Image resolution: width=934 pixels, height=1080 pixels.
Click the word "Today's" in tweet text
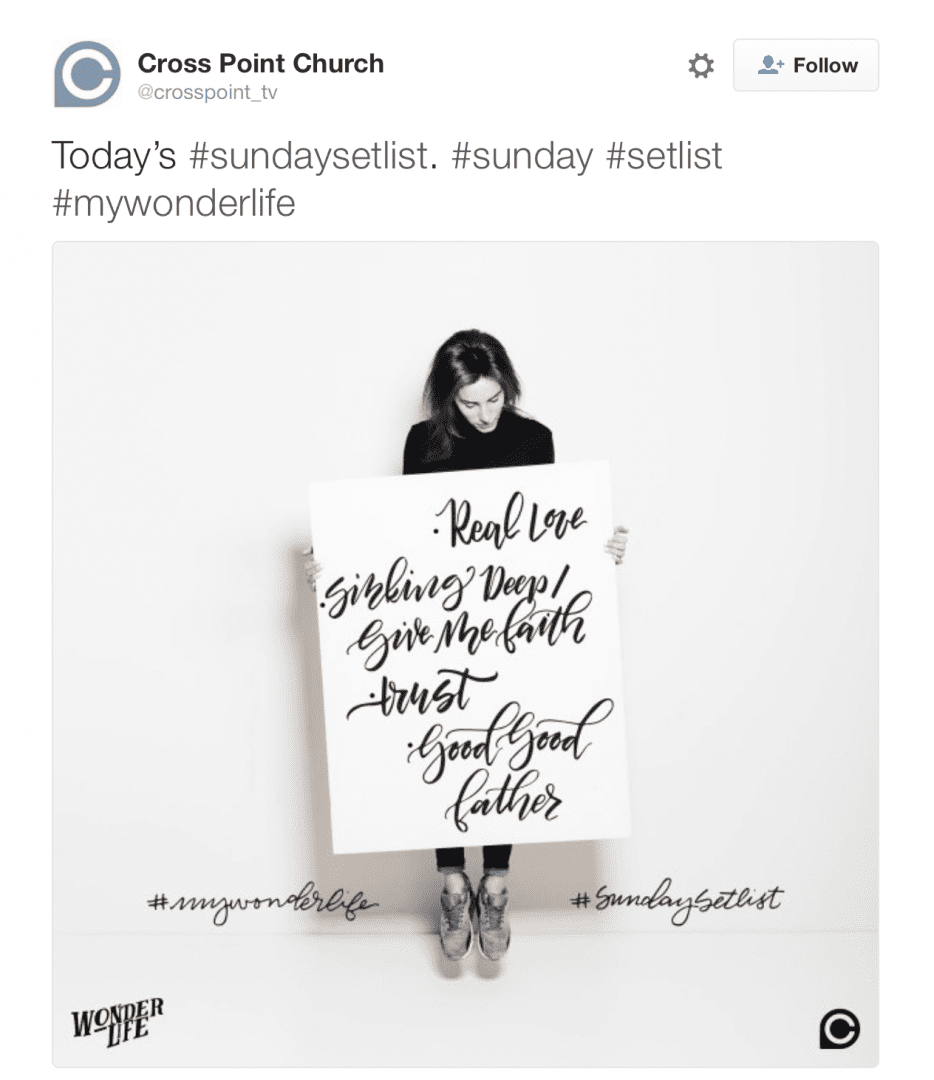114,156
